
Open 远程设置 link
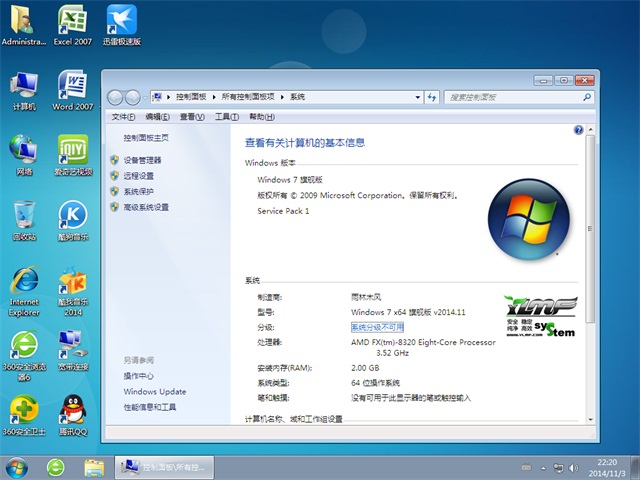click(139, 176)
